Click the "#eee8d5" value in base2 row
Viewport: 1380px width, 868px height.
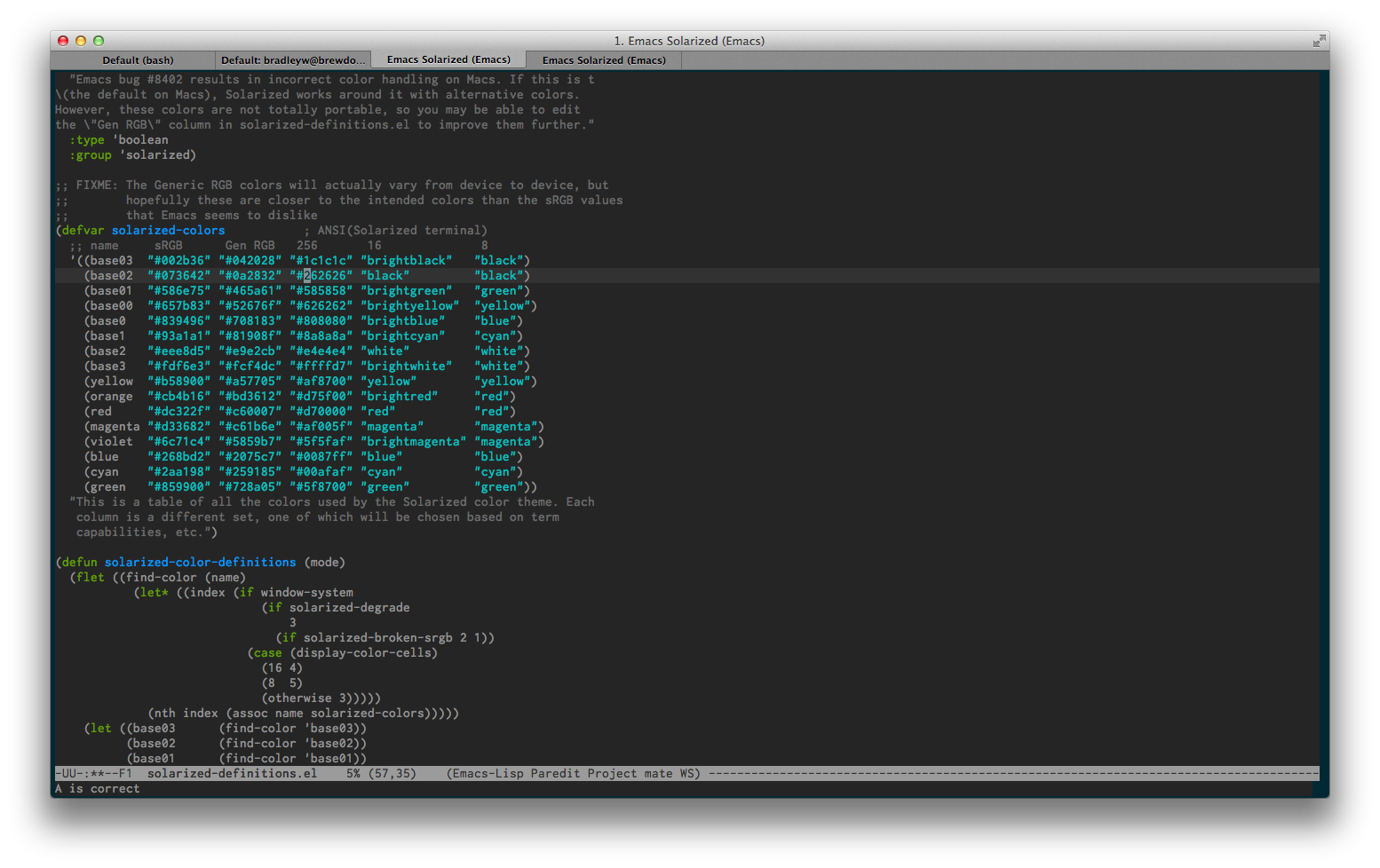click(x=179, y=351)
